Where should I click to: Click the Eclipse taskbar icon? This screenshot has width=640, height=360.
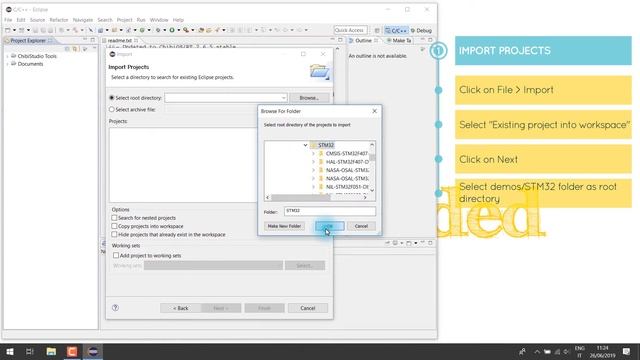click(x=93, y=351)
